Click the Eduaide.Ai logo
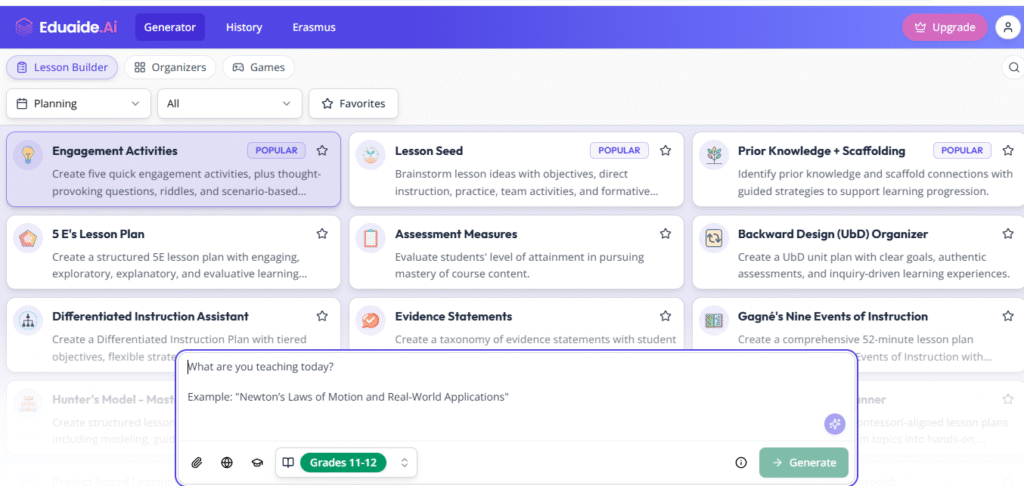Viewport: 1024px width, 486px height. pyautogui.click(x=65, y=27)
